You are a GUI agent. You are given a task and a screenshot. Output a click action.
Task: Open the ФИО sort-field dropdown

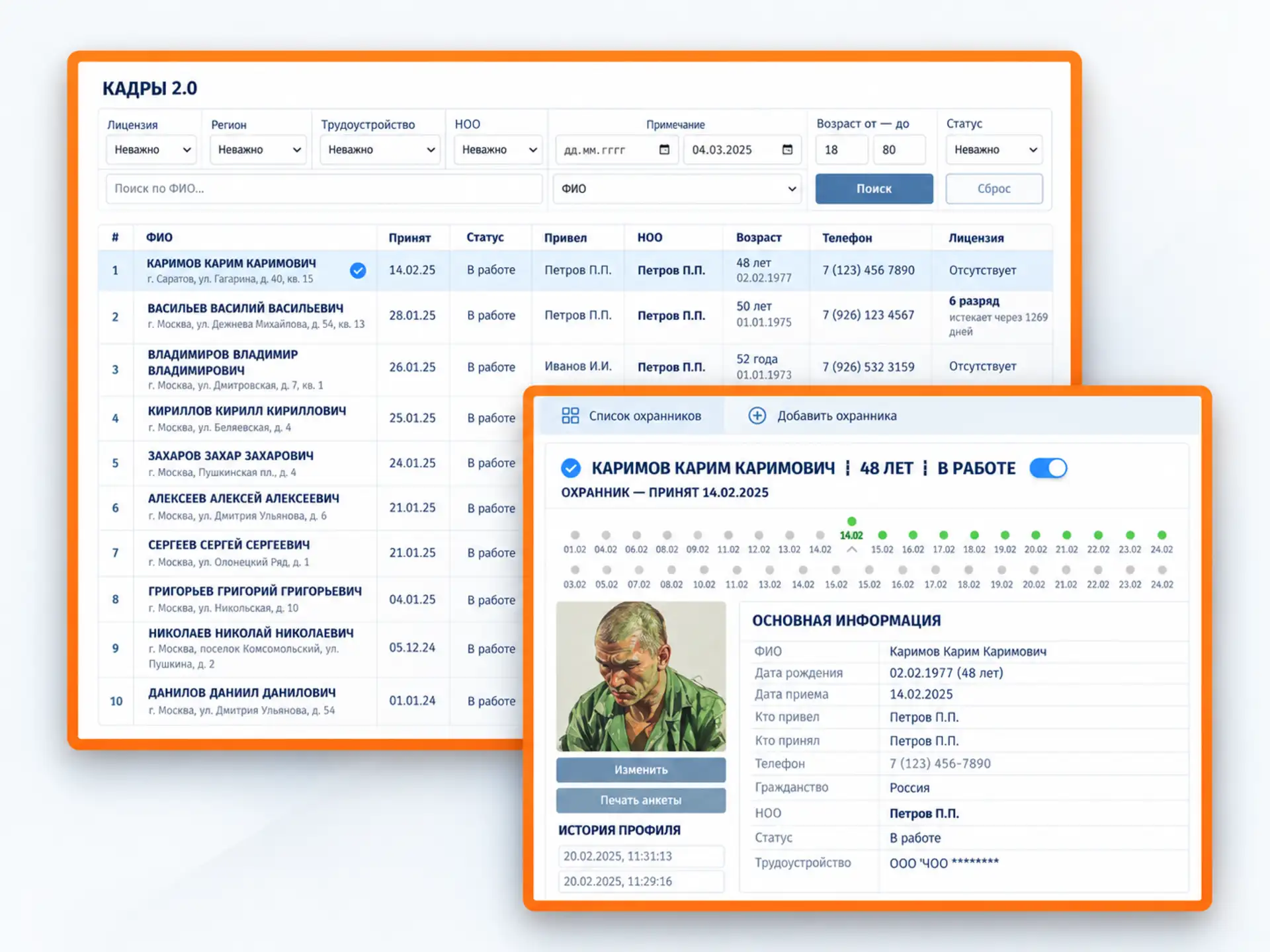677,188
